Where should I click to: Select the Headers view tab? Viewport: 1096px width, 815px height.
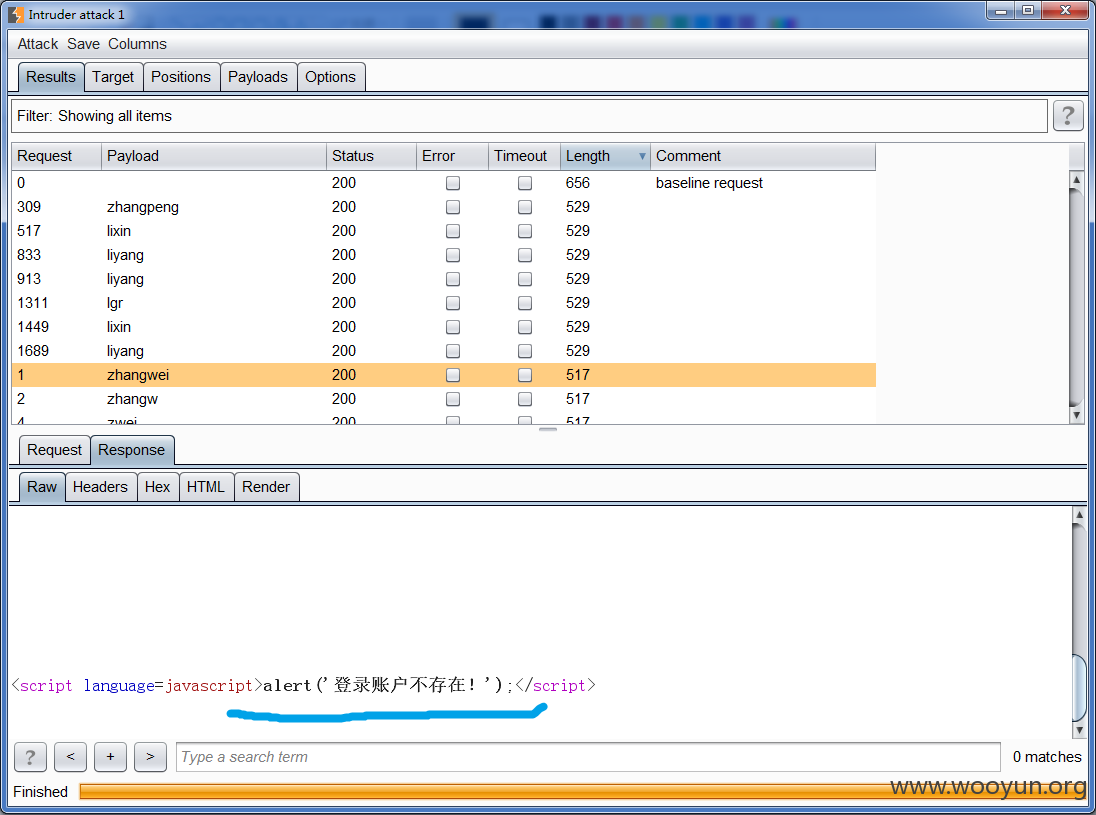coord(101,487)
